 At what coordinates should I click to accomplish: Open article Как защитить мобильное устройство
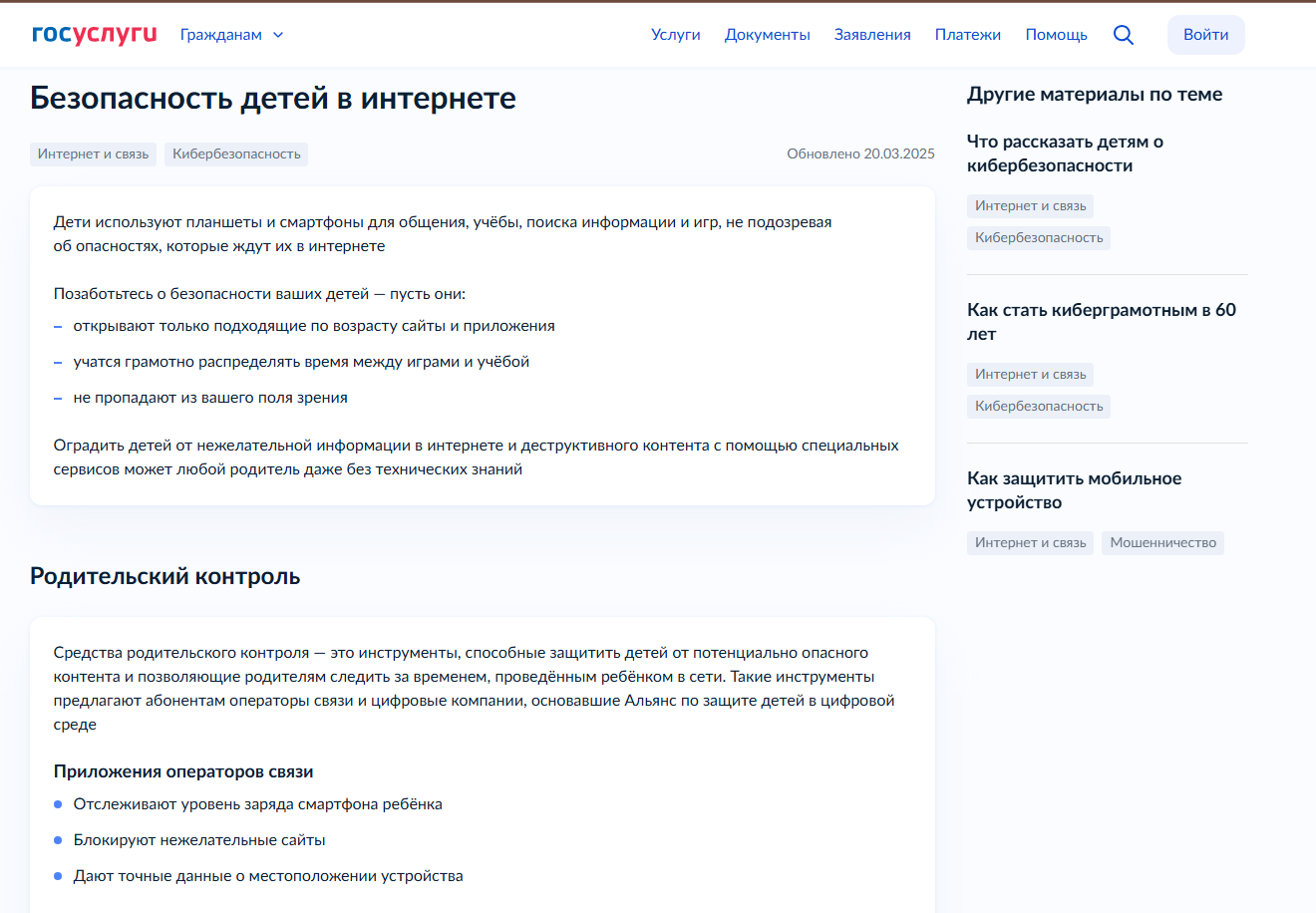1074,490
